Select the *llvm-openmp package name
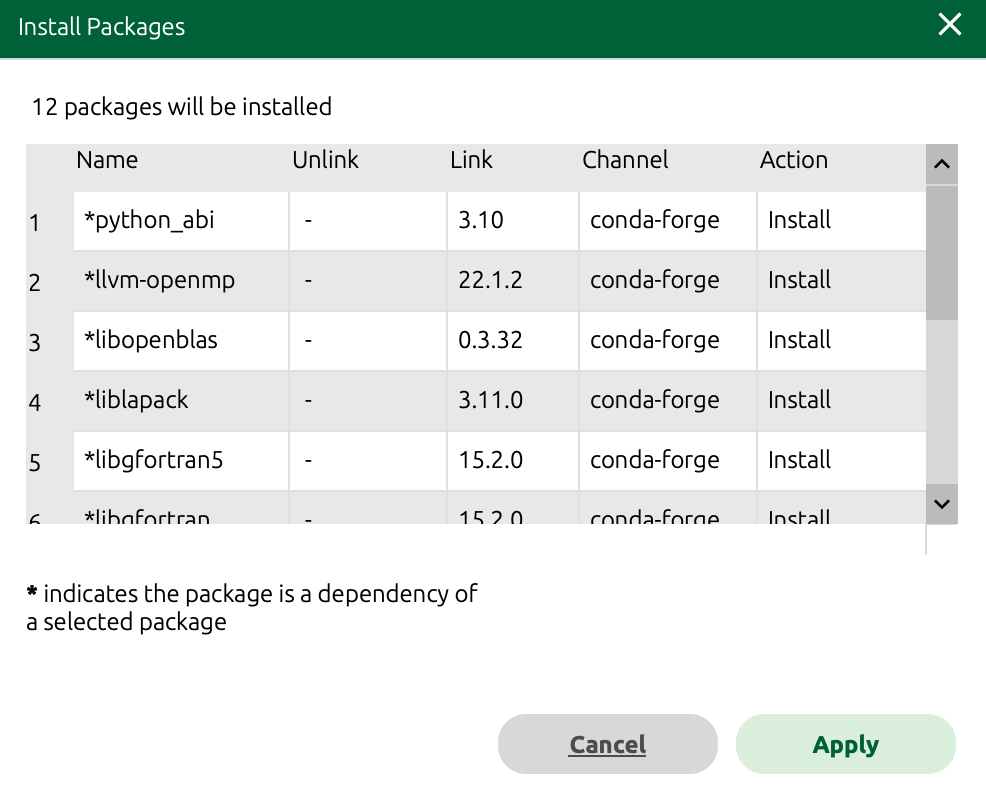 click(160, 280)
